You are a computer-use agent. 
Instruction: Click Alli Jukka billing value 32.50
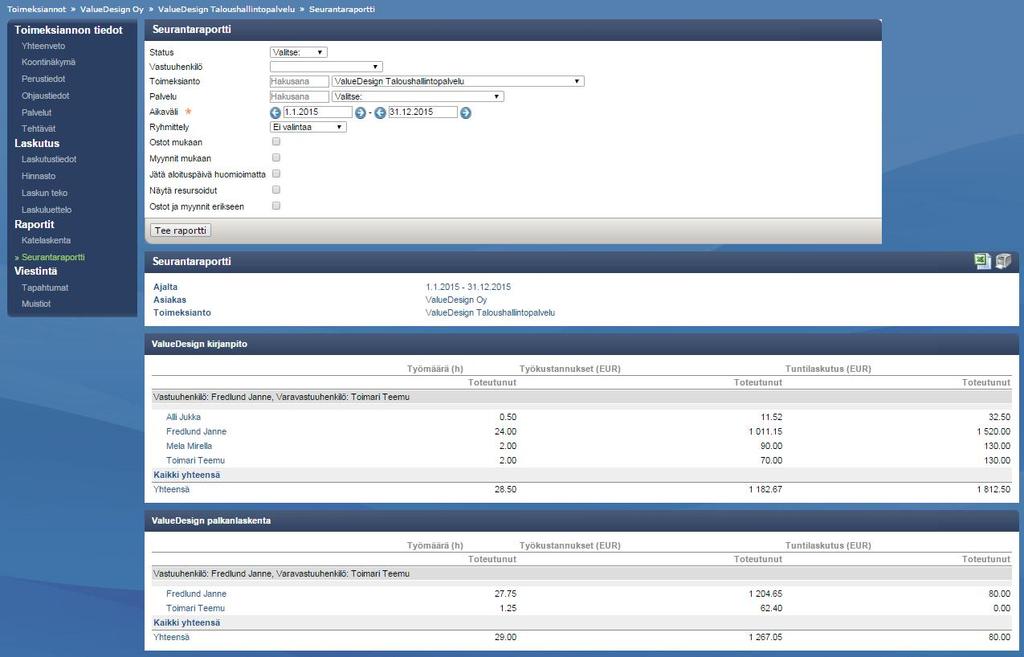point(999,417)
